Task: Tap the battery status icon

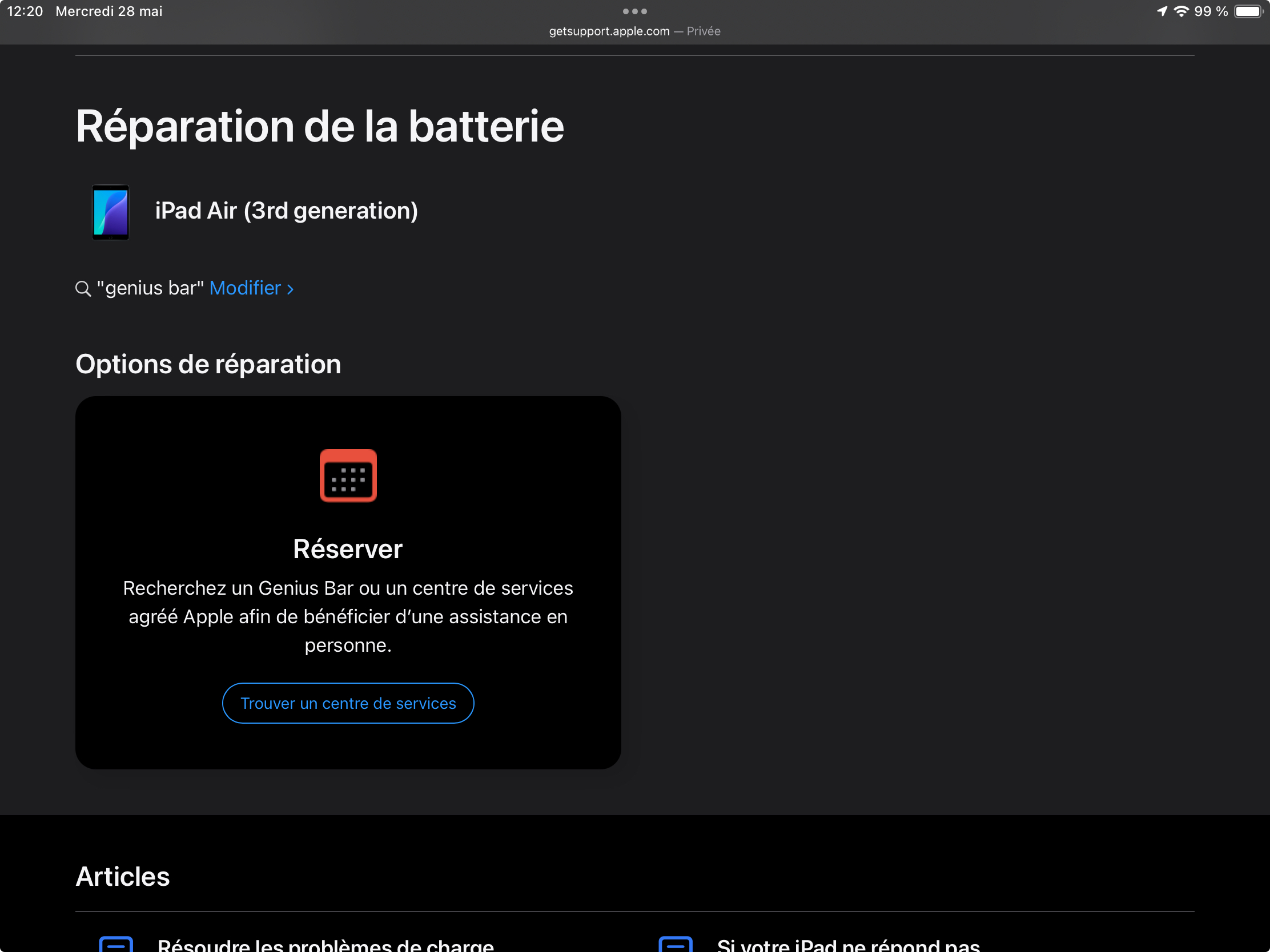Action: point(1248,11)
